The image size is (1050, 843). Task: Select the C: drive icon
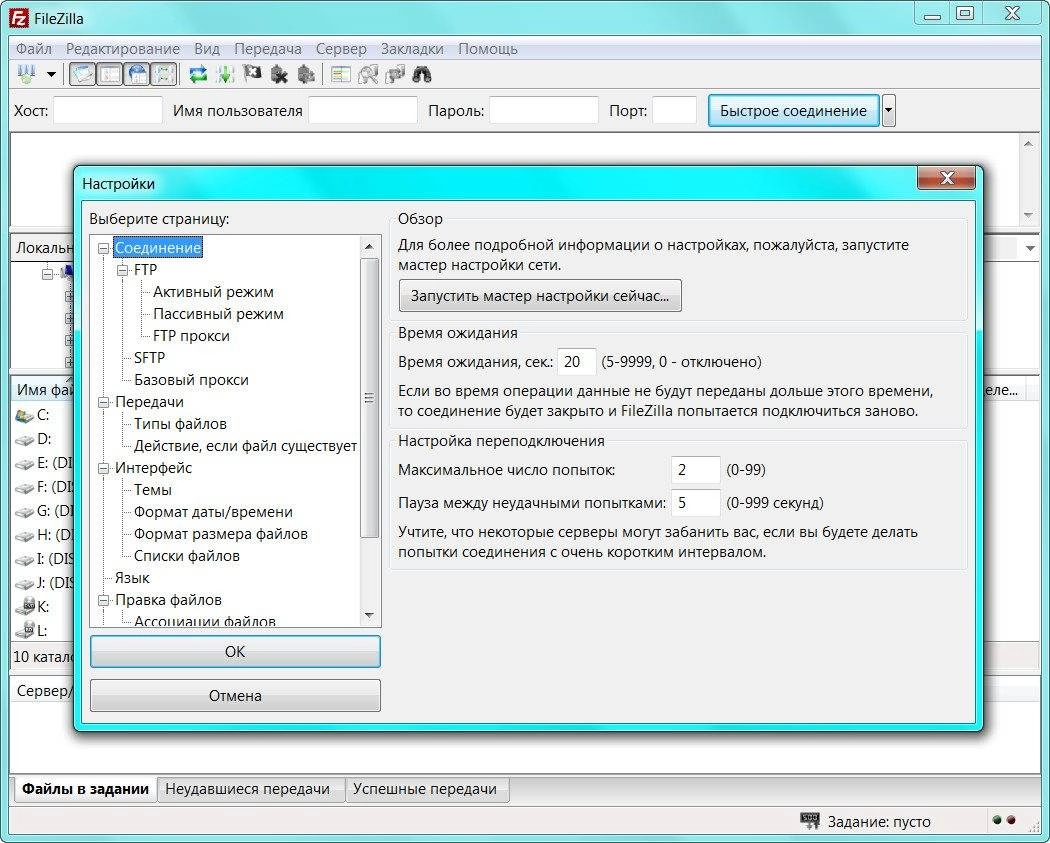pos(25,416)
